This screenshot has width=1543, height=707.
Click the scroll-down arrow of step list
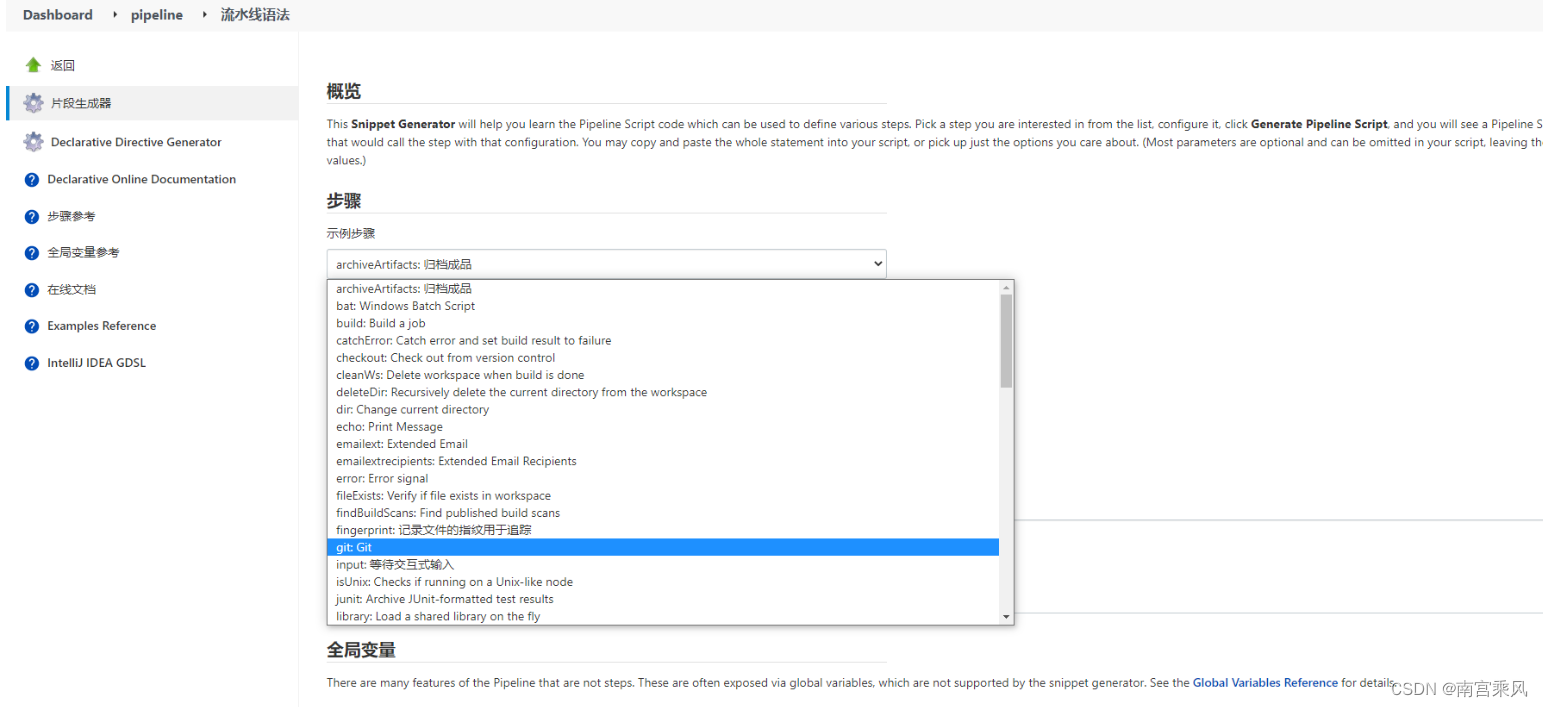(1006, 618)
